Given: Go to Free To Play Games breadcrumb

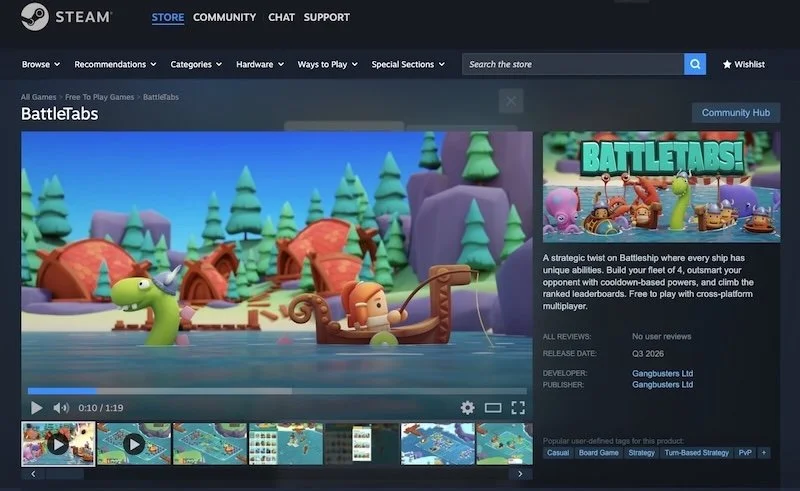Looking at the screenshot, I should tap(99, 97).
